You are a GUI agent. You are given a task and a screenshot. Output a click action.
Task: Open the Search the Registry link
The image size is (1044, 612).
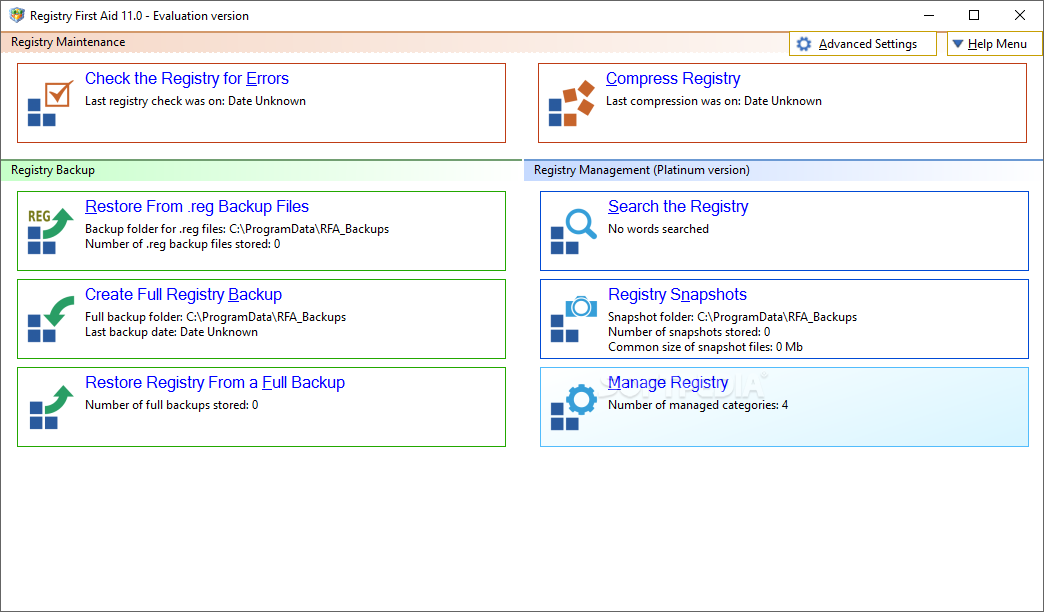tap(678, 206)
